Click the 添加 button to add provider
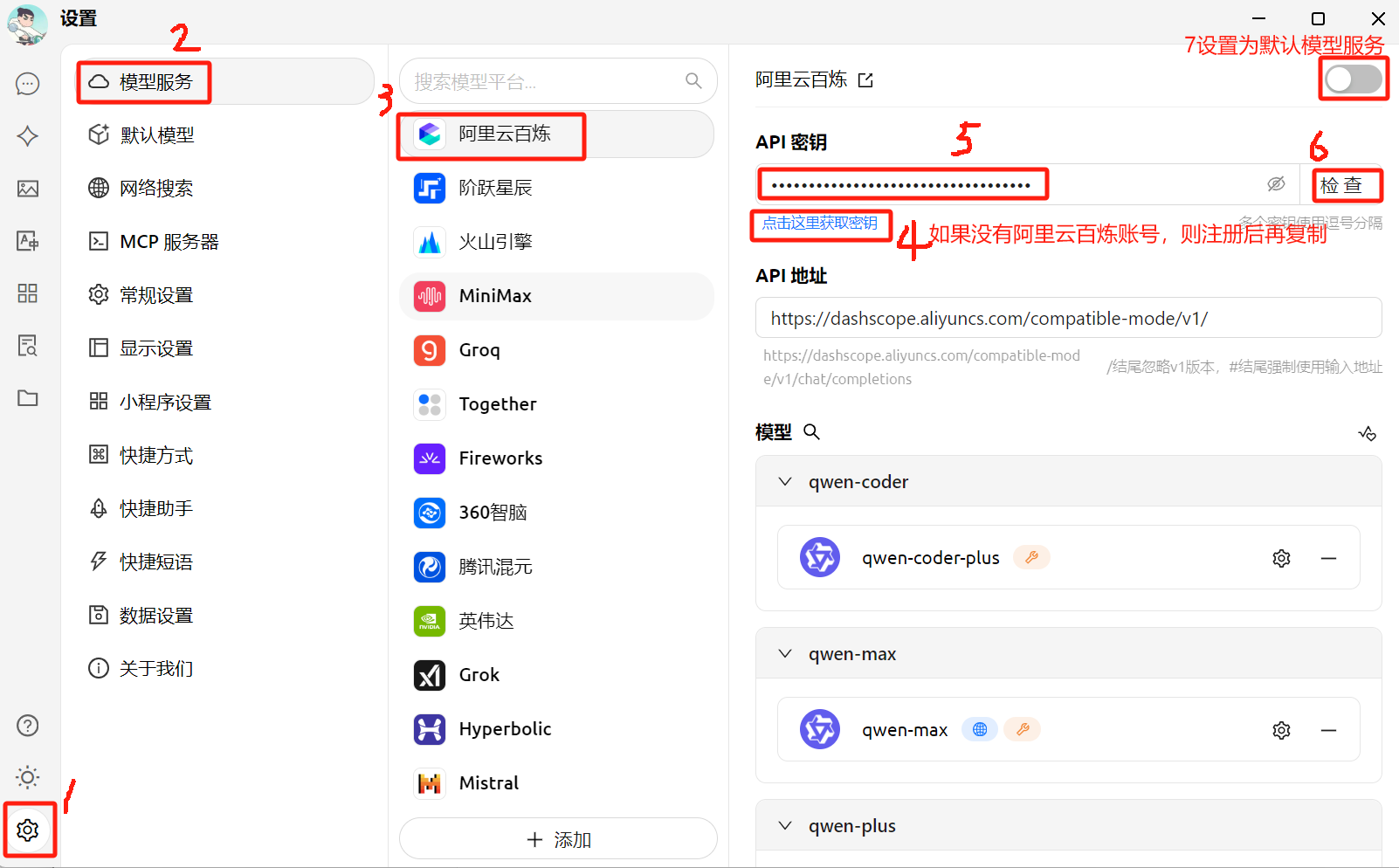 tap(558, 839)
